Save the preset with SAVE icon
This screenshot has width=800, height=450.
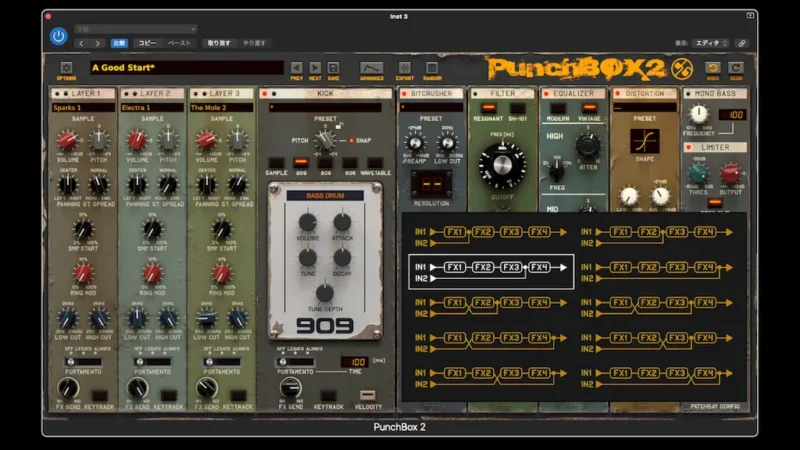coord(333,67)
